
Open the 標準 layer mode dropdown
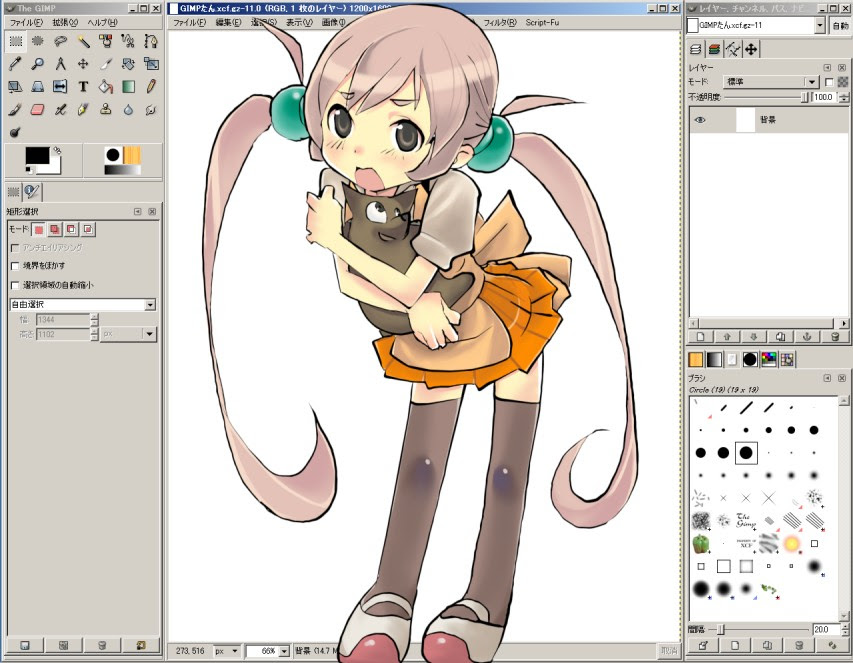click(x=771, y=82)
